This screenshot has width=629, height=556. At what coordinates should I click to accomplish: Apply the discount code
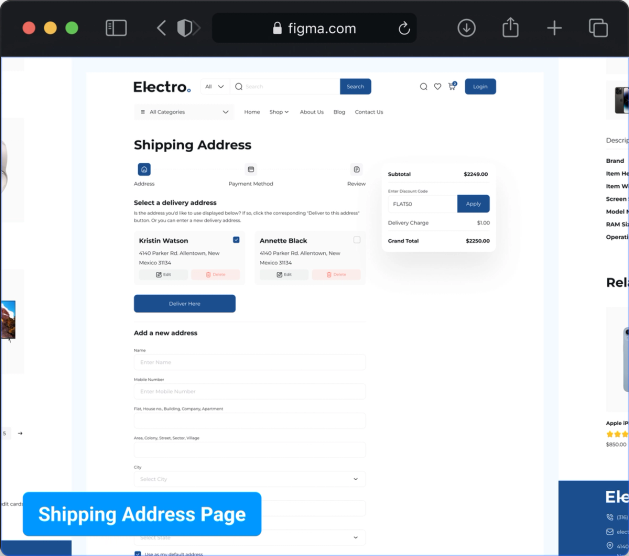(473, 204)
